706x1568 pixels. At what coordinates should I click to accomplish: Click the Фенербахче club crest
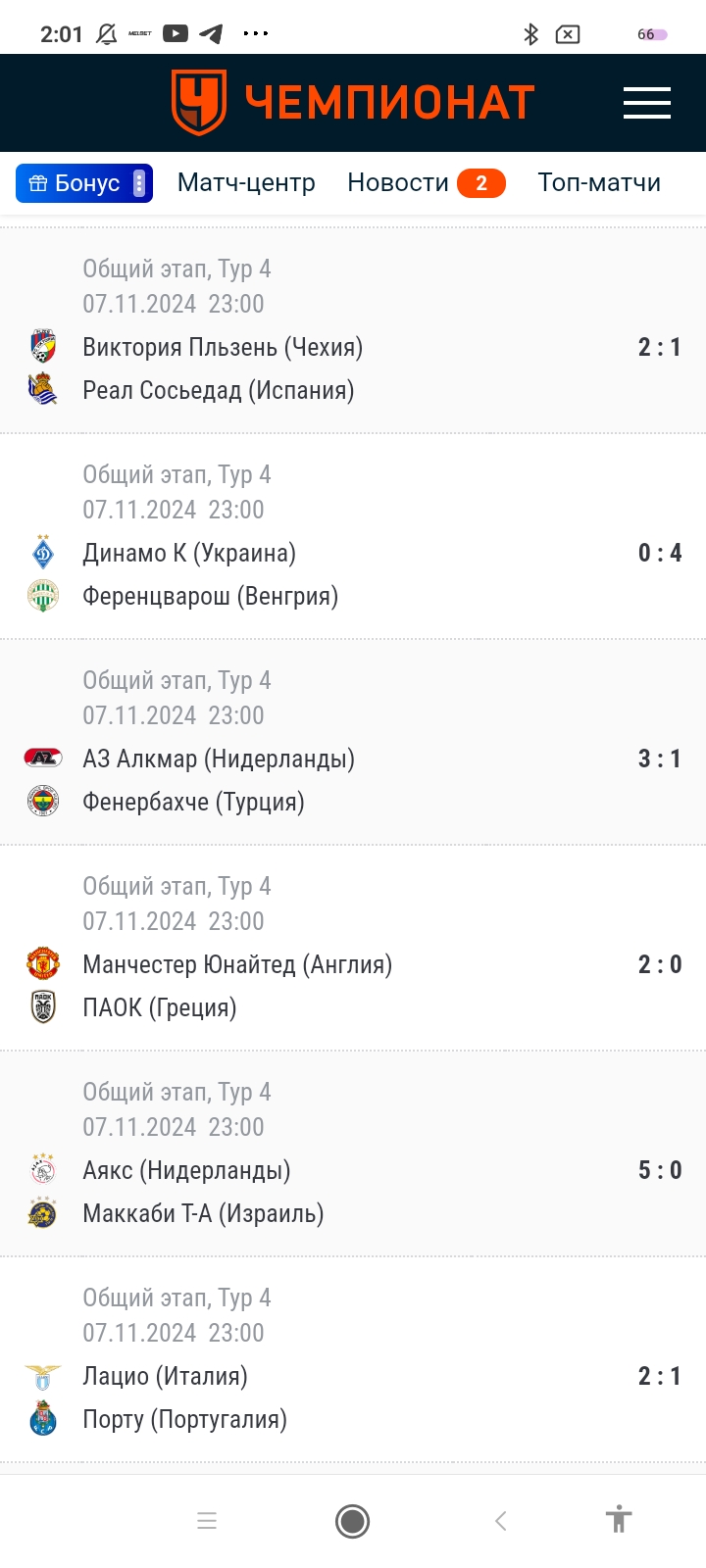[43, 802]
